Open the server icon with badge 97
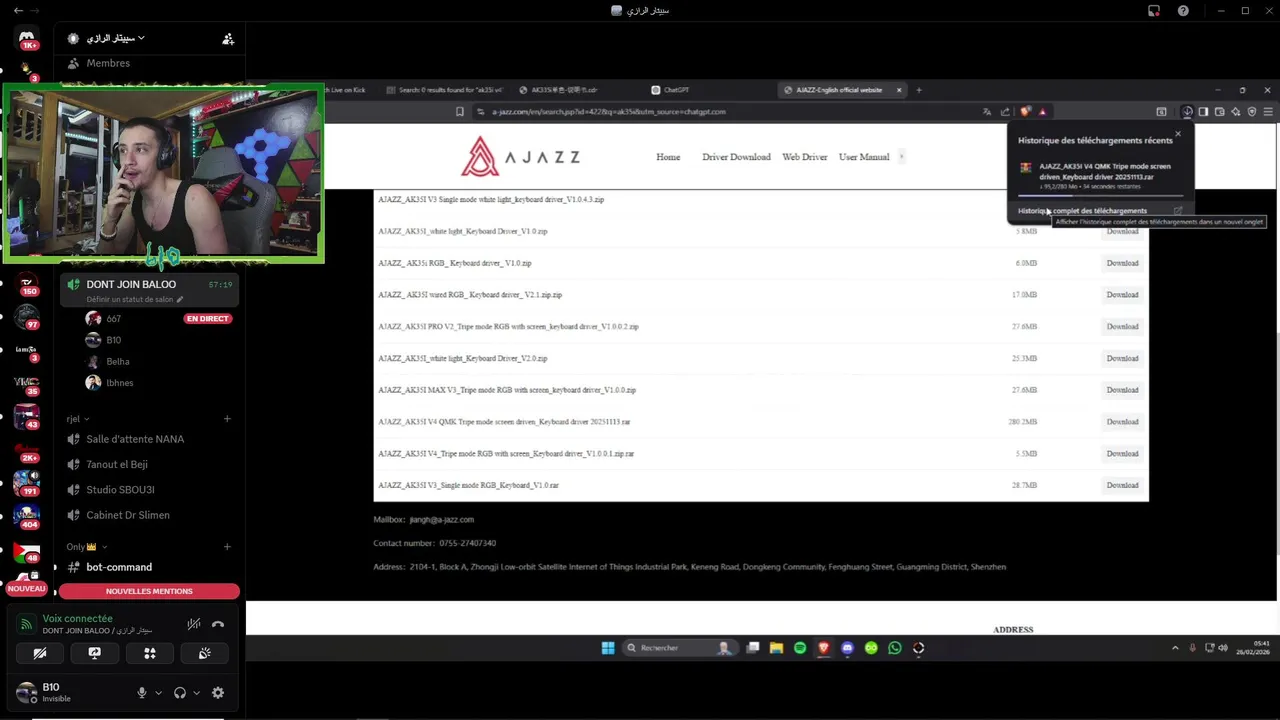Screen dimensions: 1280x720 27,317
